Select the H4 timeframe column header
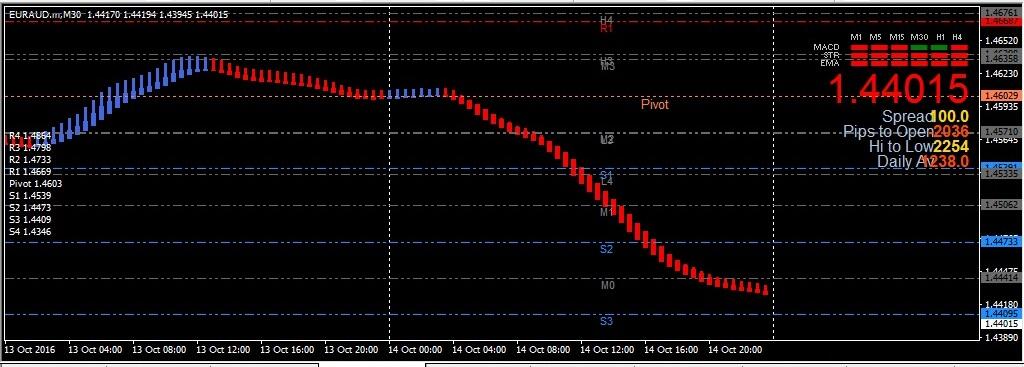The image size is (1024, 367). [957, 37]
